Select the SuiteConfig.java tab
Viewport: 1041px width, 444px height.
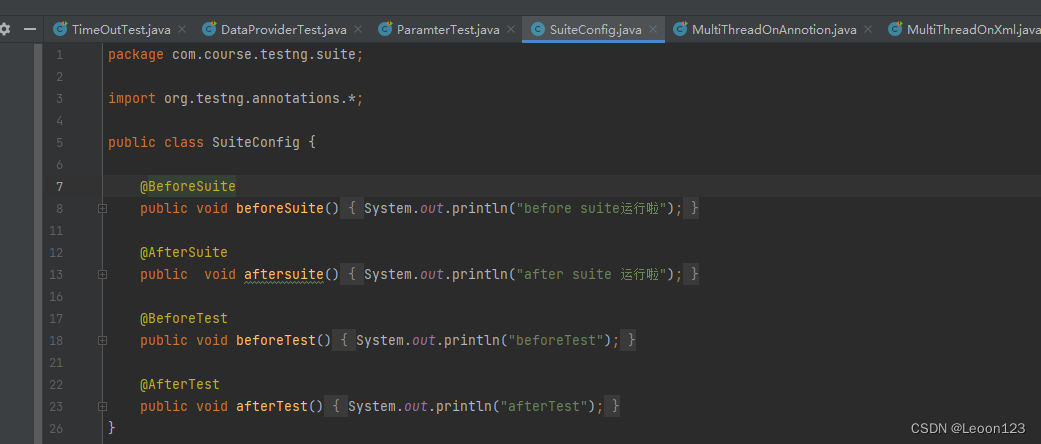coord(596,30)
